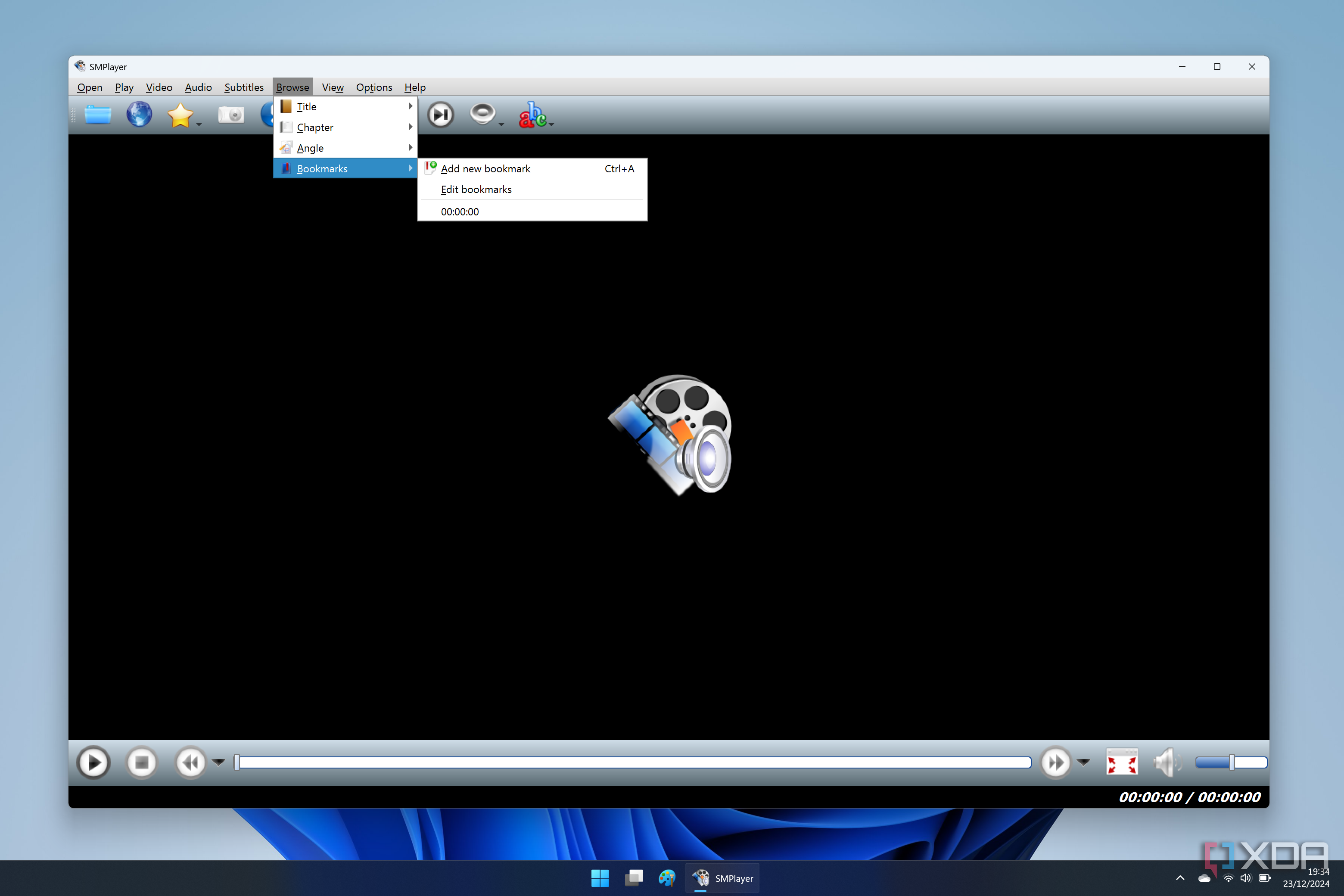Viewport: 1344px width, 896px height.
Task: Open the Wi-Fi network tray icon
Action: [1228, 878]
